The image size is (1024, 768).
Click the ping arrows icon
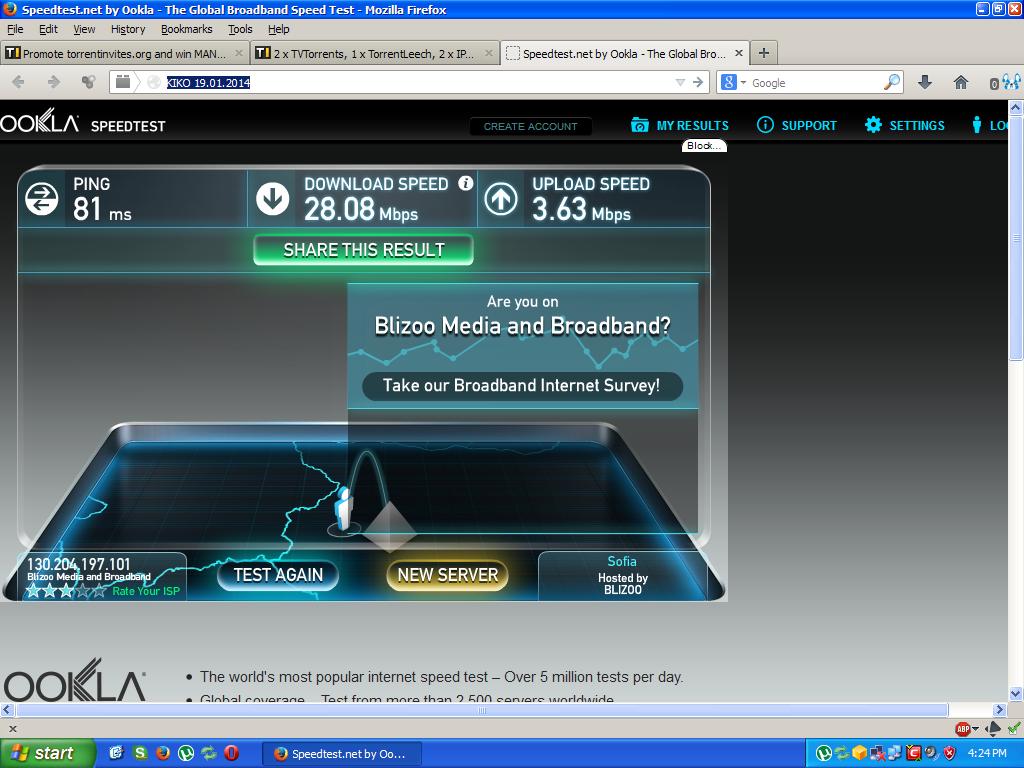pyautogui.click(x=41, y=199)
